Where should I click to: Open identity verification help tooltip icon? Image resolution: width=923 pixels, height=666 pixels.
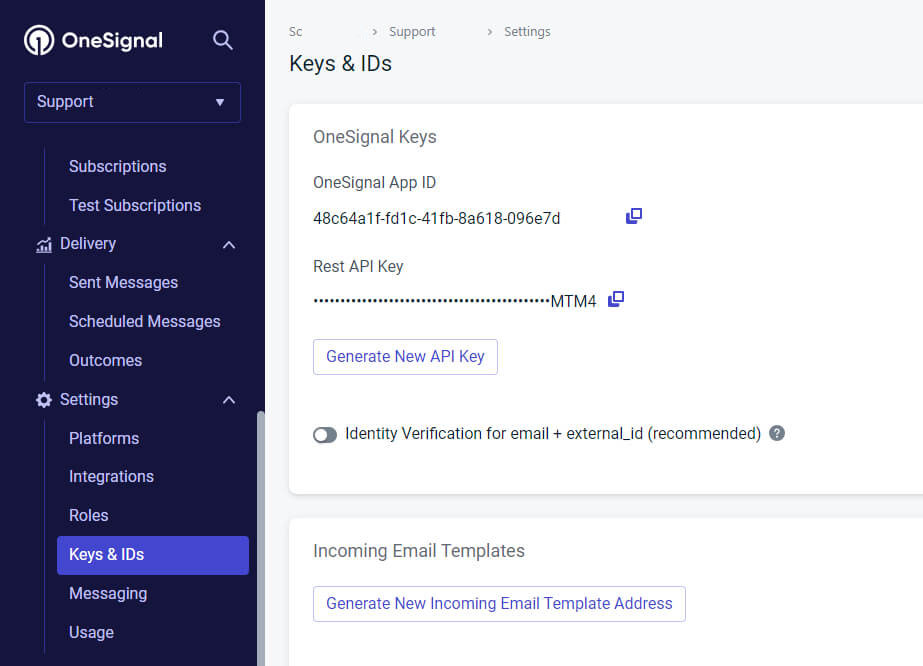pos(777,433)
